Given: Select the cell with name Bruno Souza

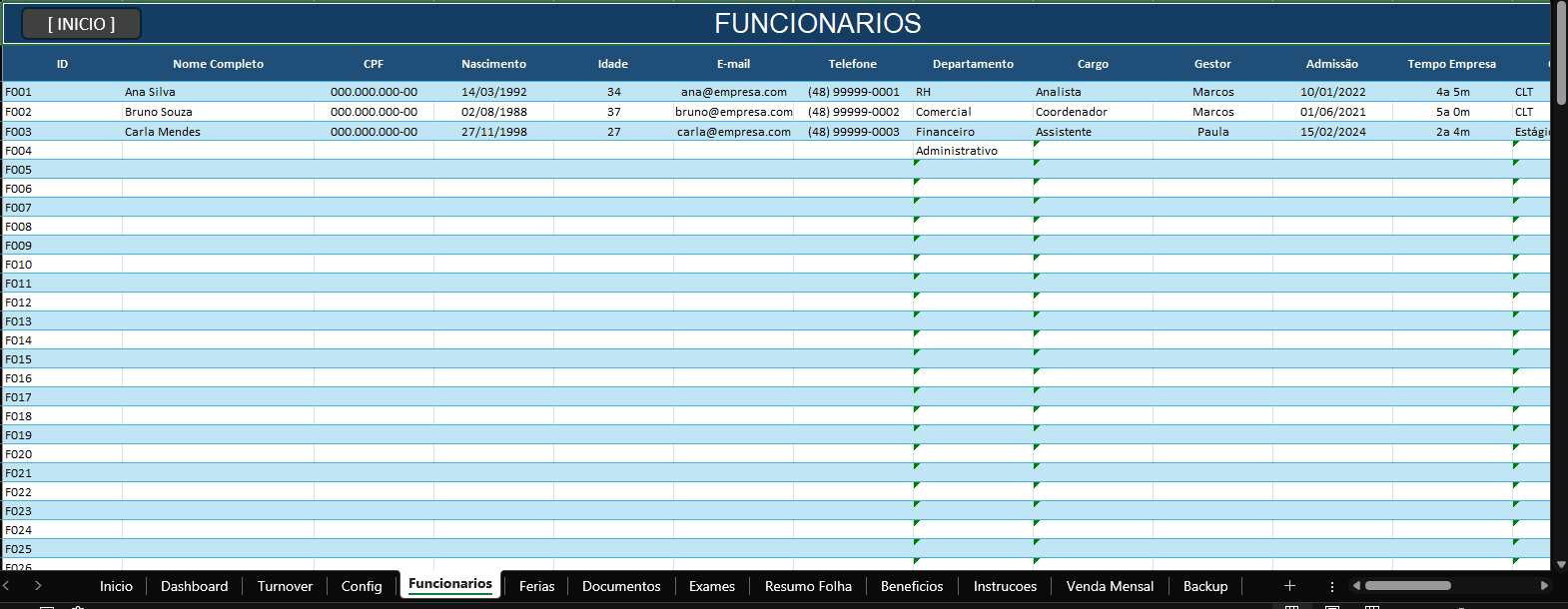Looking at the screenshot, I should coord(218,112).
